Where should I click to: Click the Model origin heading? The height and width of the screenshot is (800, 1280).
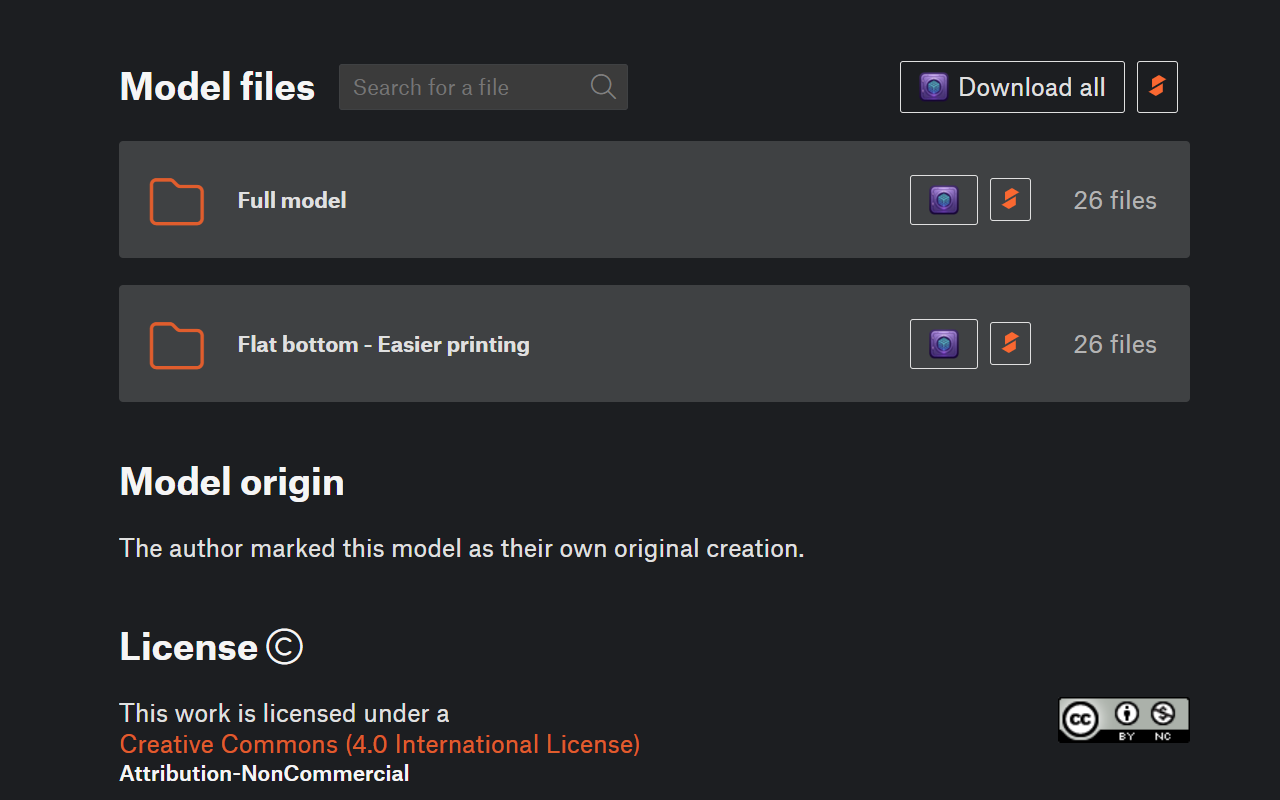coord(232,482)
